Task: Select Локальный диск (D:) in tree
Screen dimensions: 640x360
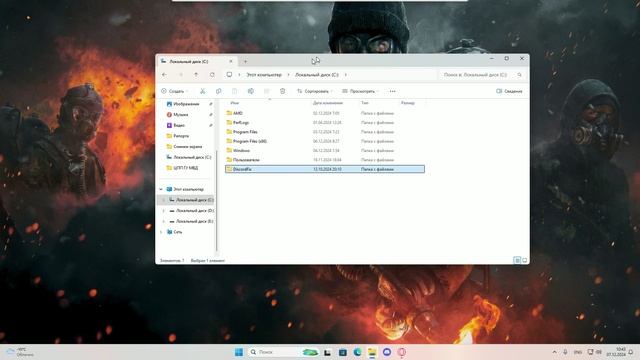Action: (x=194, y=211)
